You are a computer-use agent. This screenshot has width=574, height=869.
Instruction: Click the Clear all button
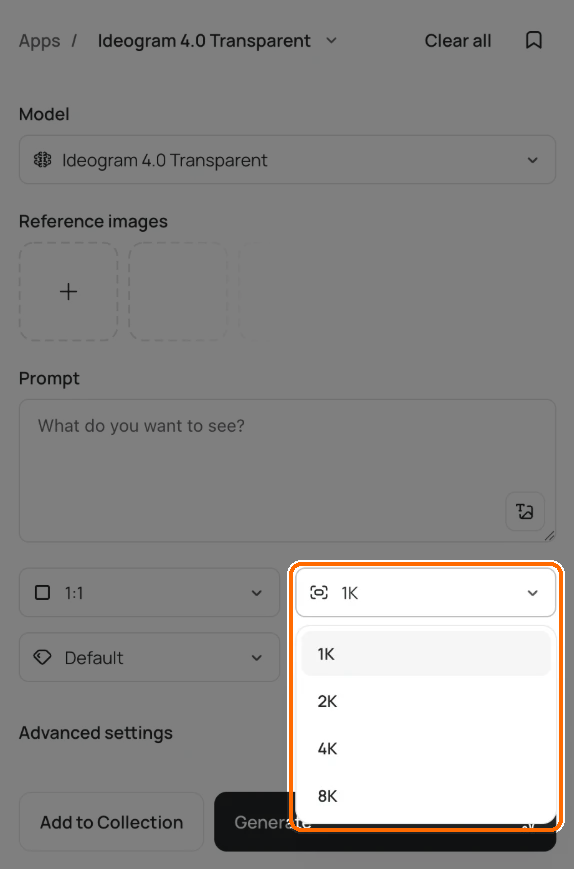tap(458, 41)
